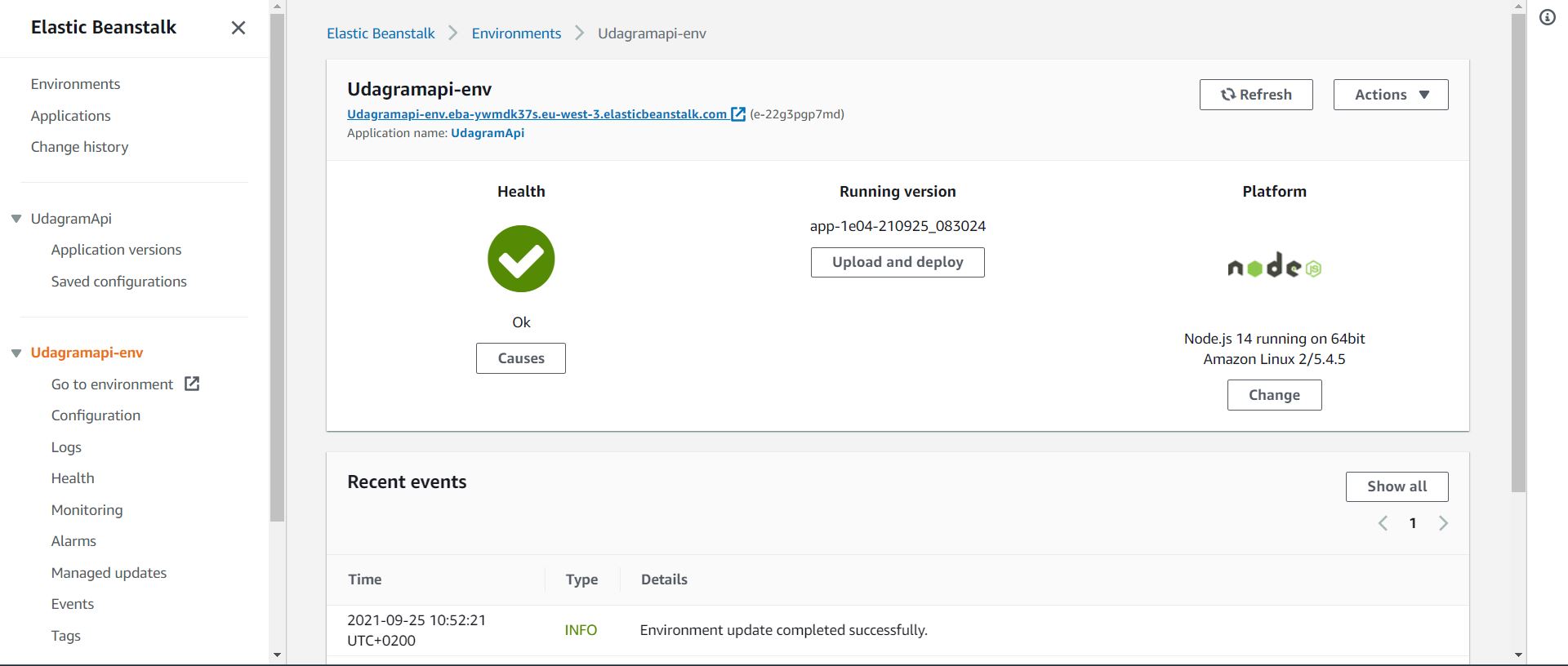This screenshot has height=666, width=1568.
Task: Collapse the UdagramApi tree section
Action: point(16,219)
